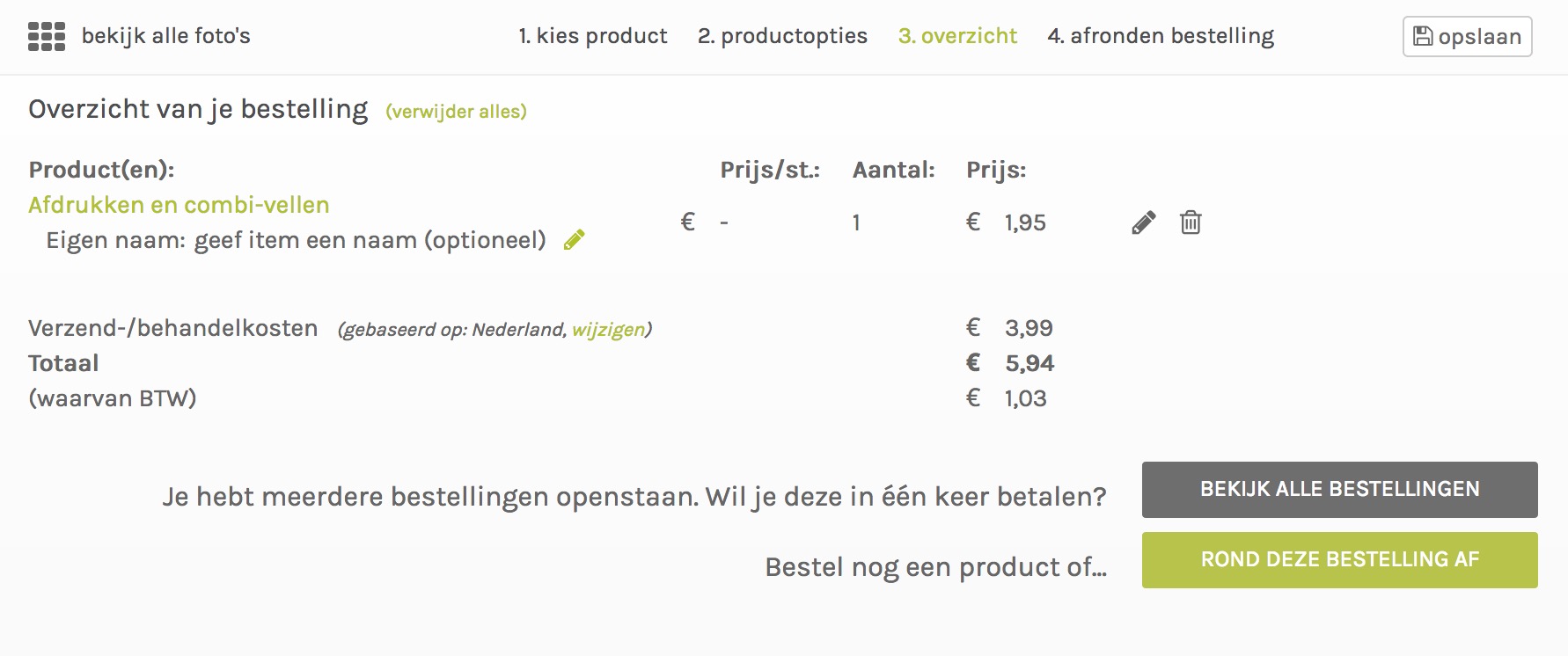Delete item with the trash can icon
The width and height of the screenshot is (1568, 656).
pyautogui.click(x=1191, y=222)
